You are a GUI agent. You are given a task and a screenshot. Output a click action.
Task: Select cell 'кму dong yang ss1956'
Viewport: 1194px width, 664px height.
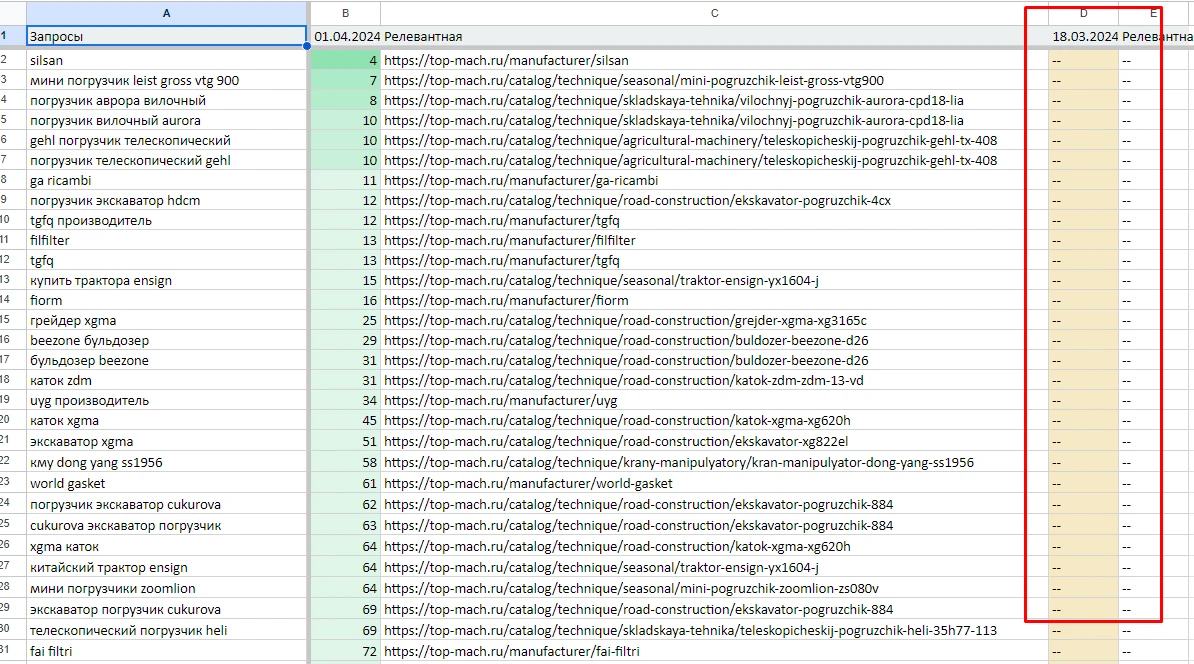coord(166,462)
